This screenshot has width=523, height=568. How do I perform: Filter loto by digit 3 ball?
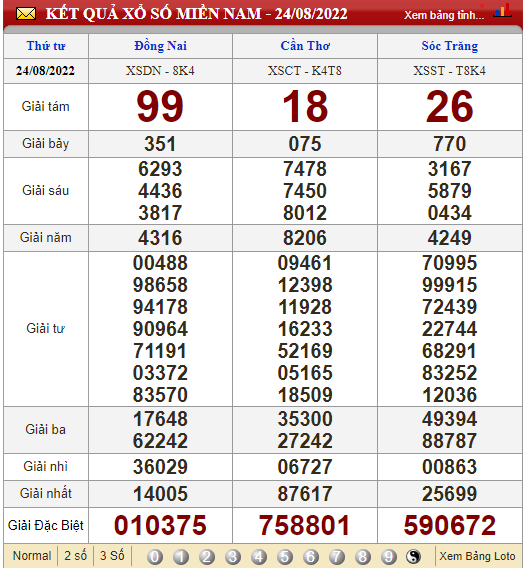coord(233,556)
